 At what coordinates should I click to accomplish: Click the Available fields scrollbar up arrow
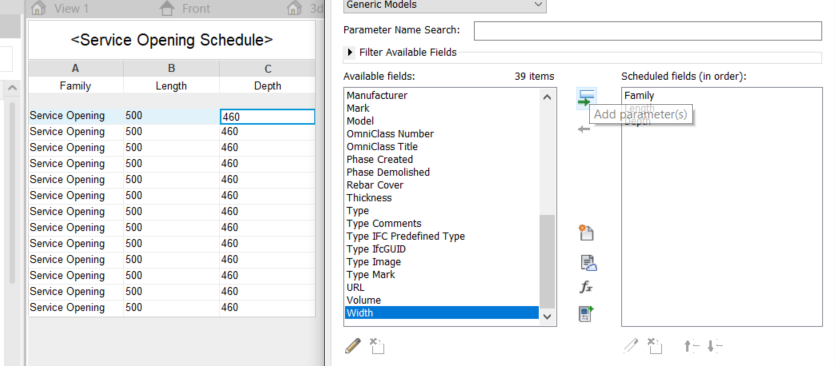[547, 96]
